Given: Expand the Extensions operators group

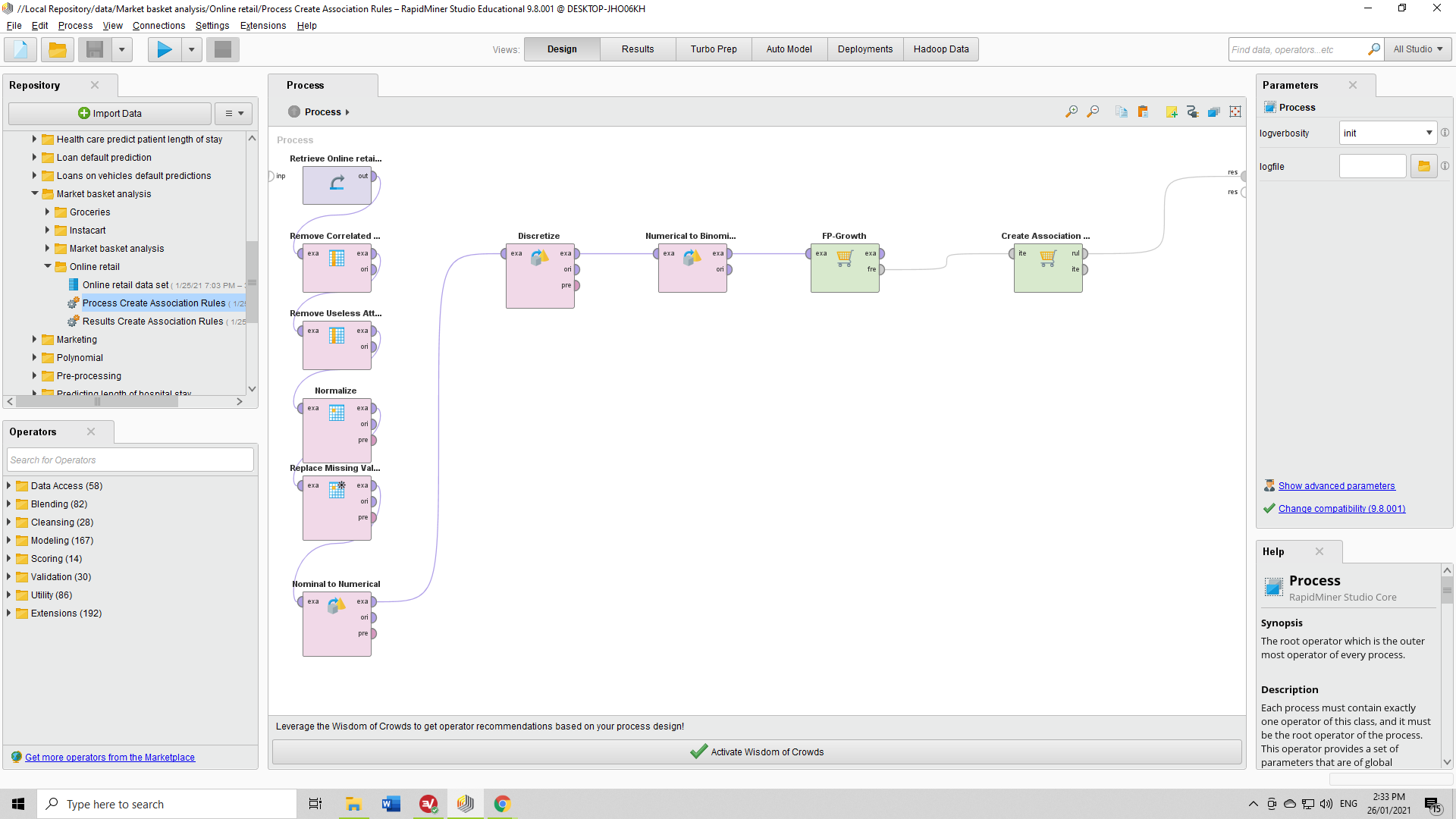Looking at the screenshot, I should click(9, 613).
